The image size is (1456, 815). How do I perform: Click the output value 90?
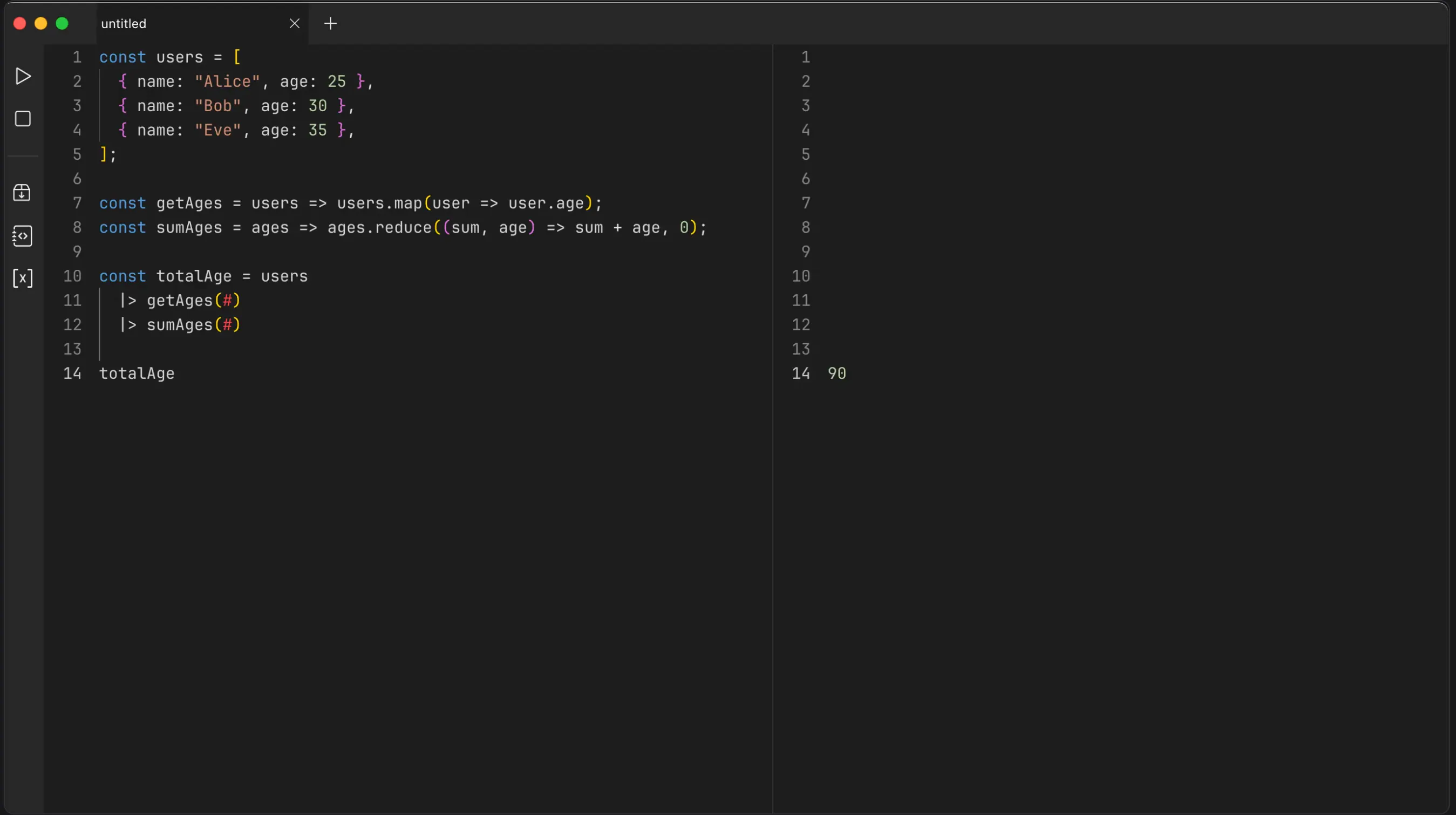(x=837, y=373)
